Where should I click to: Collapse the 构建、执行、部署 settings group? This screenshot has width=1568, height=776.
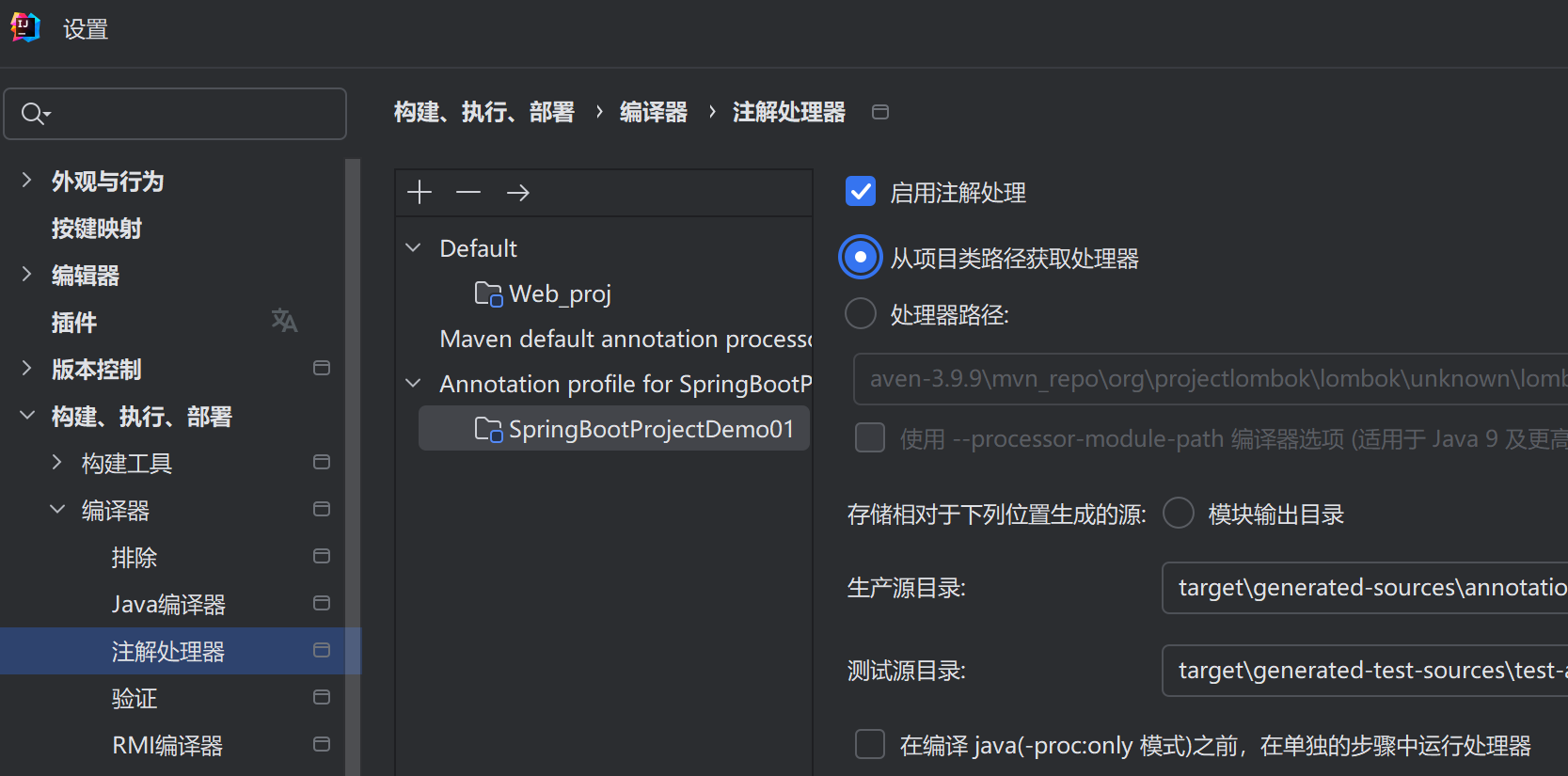pos(26,415)
